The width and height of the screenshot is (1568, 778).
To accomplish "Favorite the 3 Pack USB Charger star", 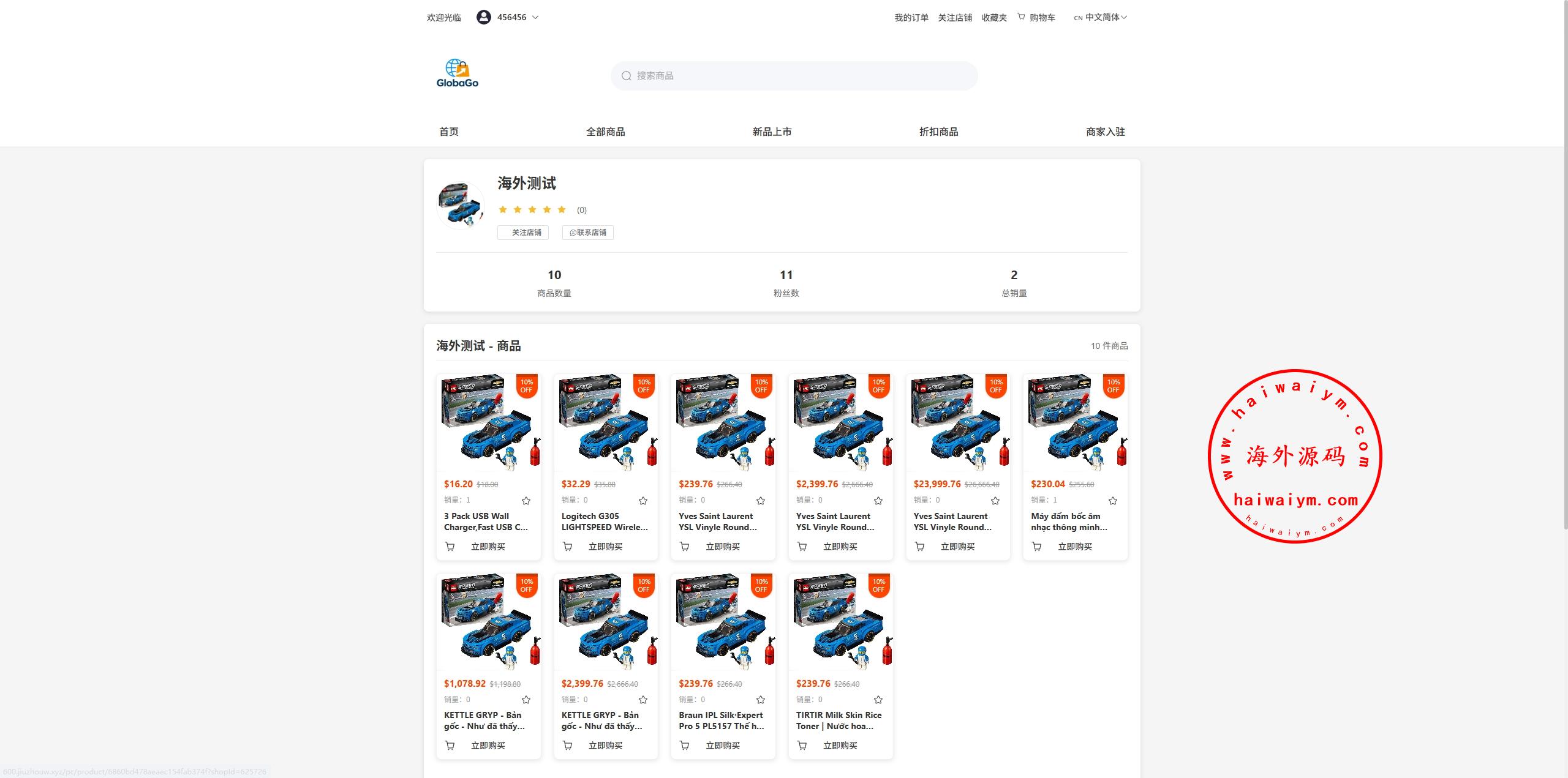I will (526, 501).
